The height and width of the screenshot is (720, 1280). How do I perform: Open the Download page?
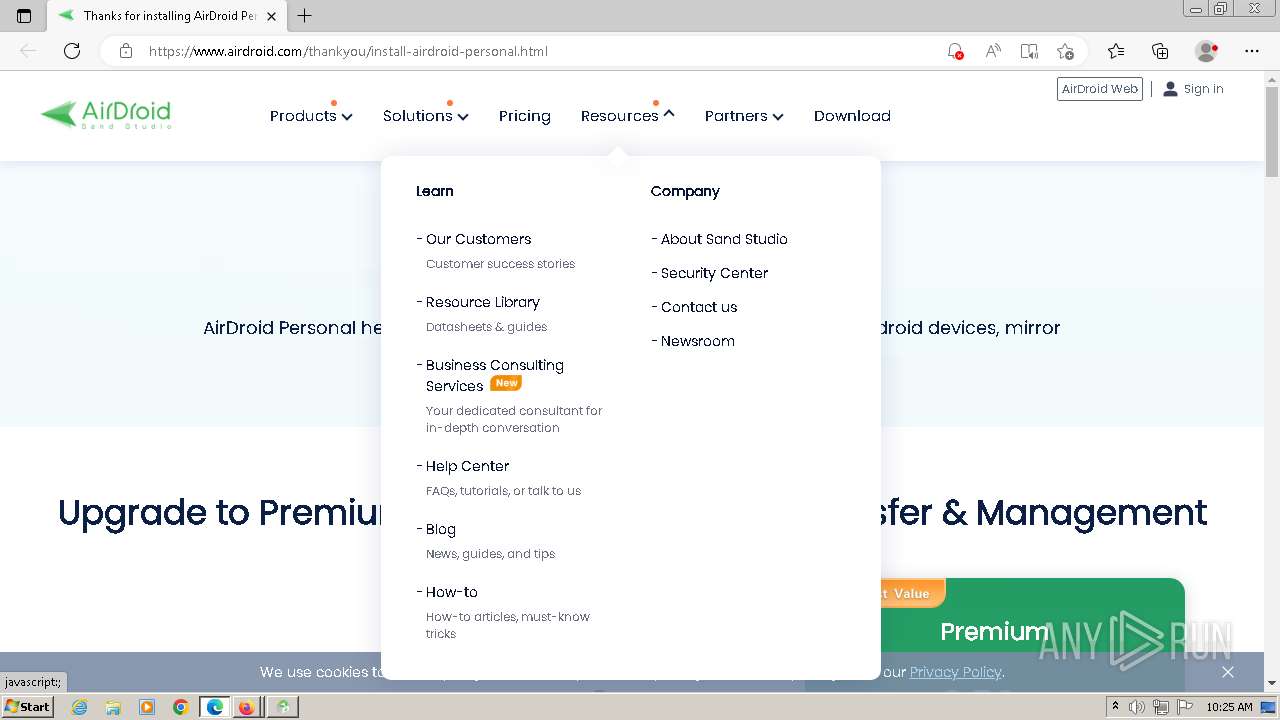tap(852, 116)
